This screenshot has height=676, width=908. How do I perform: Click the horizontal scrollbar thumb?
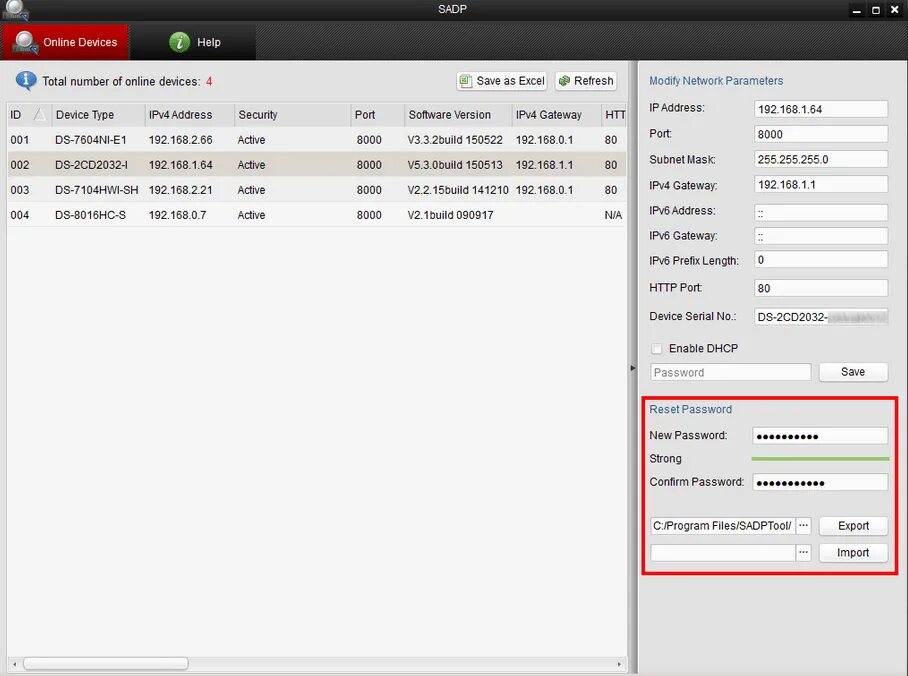click(105, 663)
